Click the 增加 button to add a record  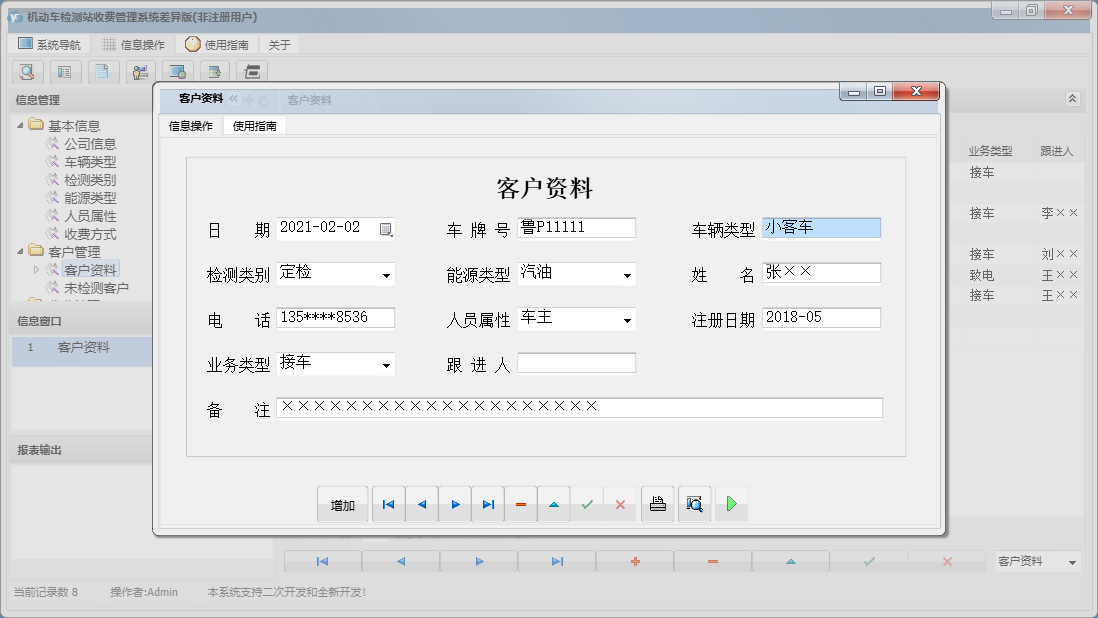pyautogui.click(x=343, y=504)
